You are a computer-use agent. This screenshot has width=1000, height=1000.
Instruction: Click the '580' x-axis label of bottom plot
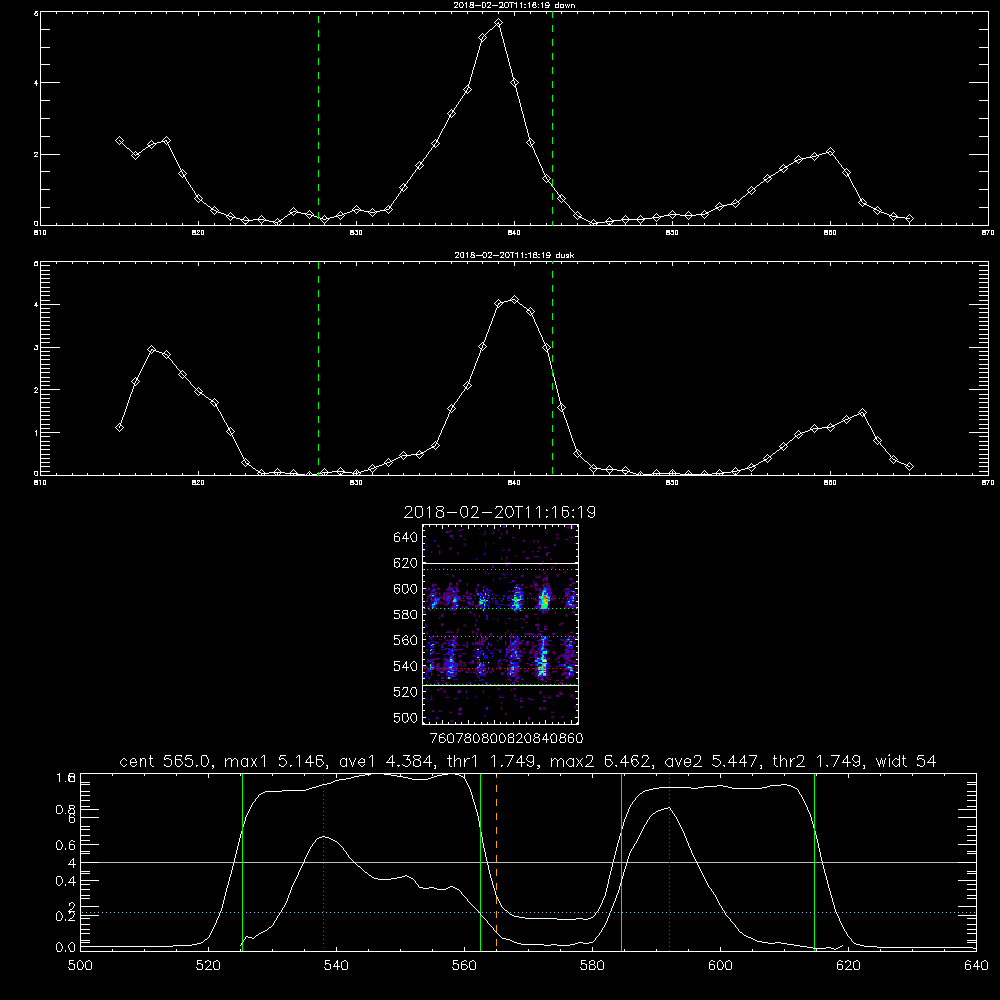pos(592,966)
